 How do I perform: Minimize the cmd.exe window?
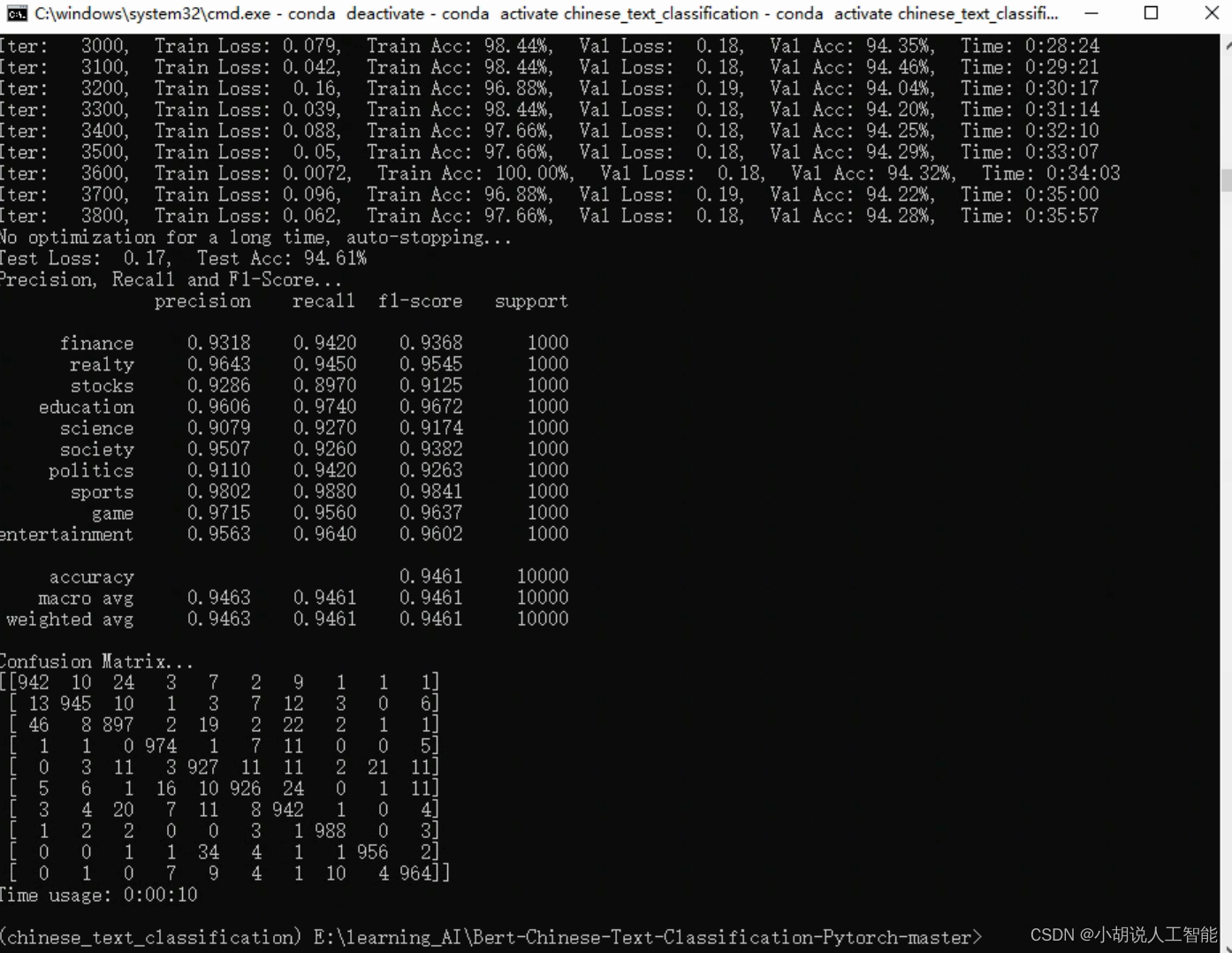click(1091, 13)
